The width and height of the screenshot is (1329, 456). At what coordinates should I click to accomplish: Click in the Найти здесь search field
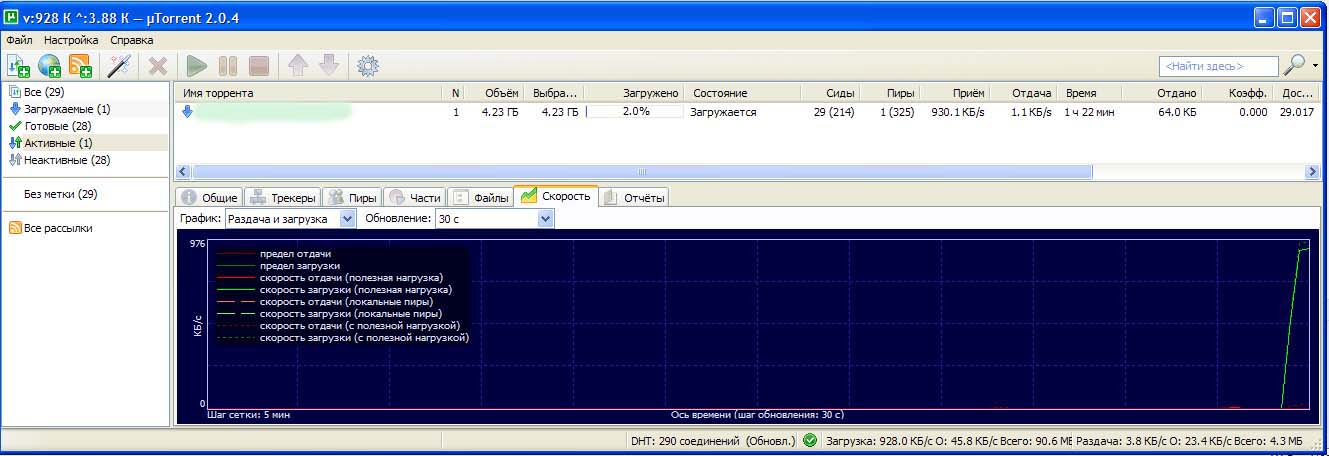pos(1217,66)
